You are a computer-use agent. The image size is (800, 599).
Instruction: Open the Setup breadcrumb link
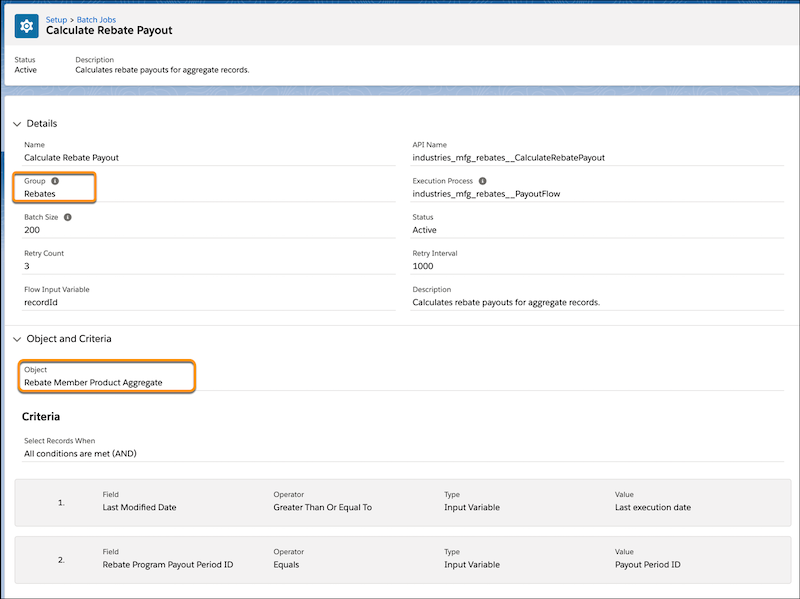click(x=56, y=19)
